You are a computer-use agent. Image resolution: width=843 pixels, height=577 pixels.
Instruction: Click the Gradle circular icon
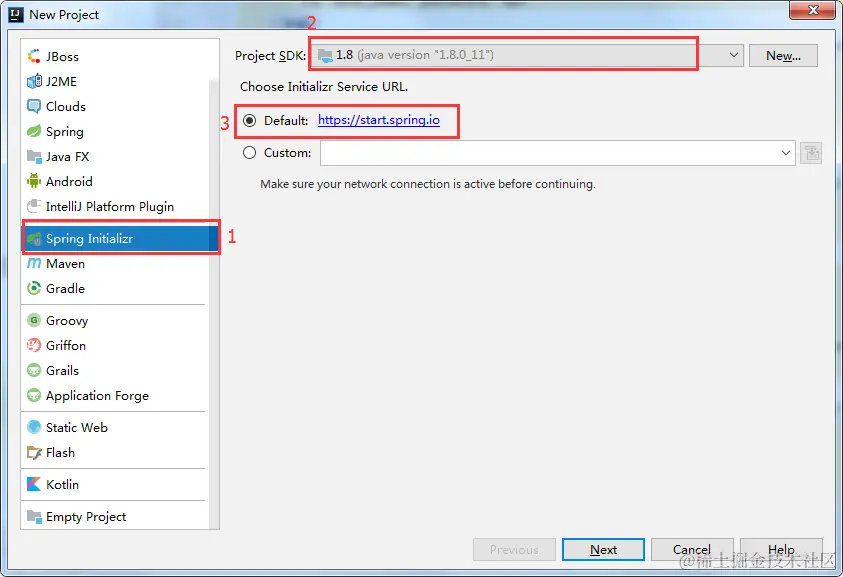(34, 288)
